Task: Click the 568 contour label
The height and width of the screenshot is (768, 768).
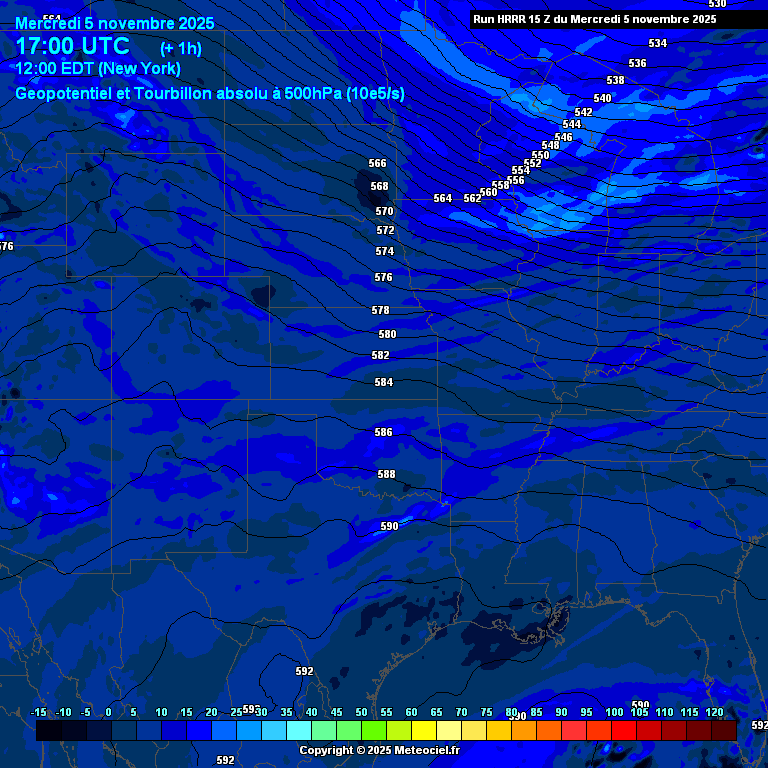Action: coord(379,187)
